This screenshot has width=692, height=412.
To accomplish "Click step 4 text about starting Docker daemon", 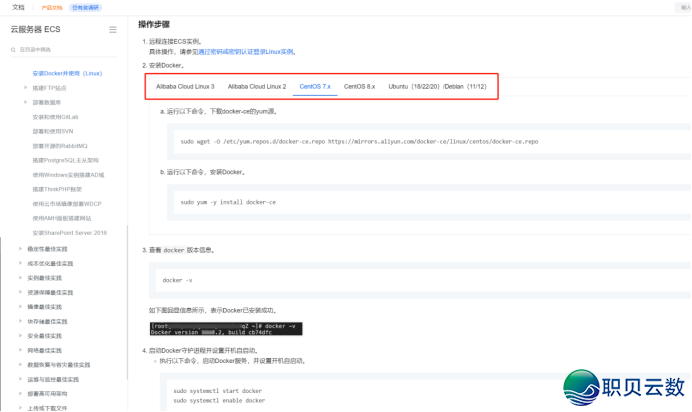I will pyautogui.click(x=203, y=351).
